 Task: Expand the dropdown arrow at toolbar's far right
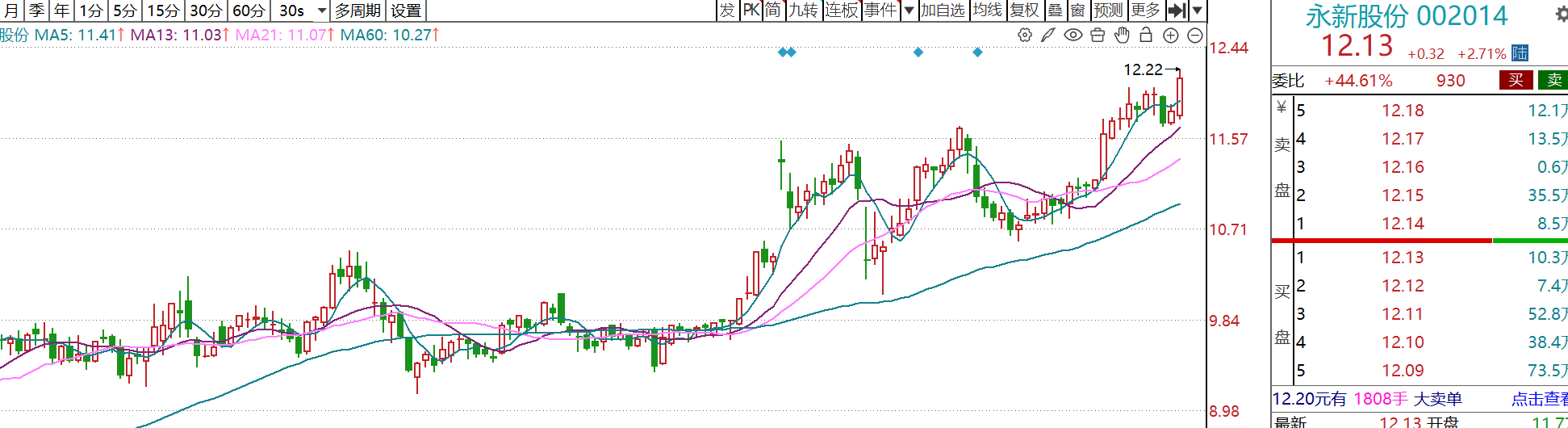(x=1198, y=10)
